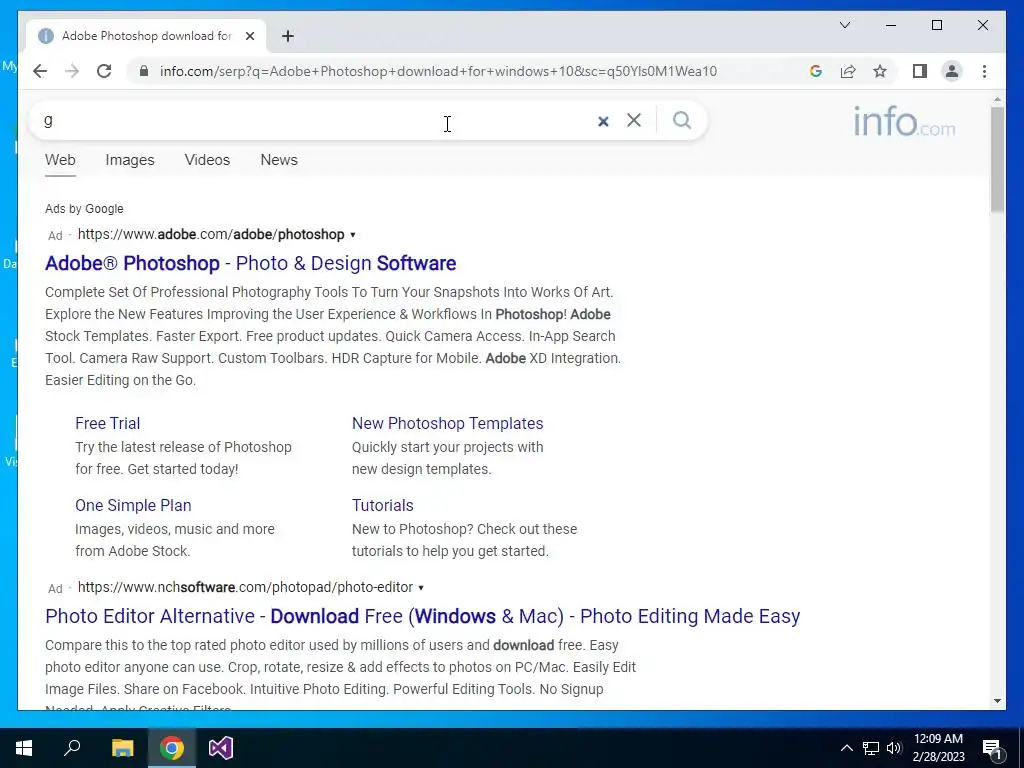
Task: Open Visual Studio from the taskbar
Action: coord(221,748)
